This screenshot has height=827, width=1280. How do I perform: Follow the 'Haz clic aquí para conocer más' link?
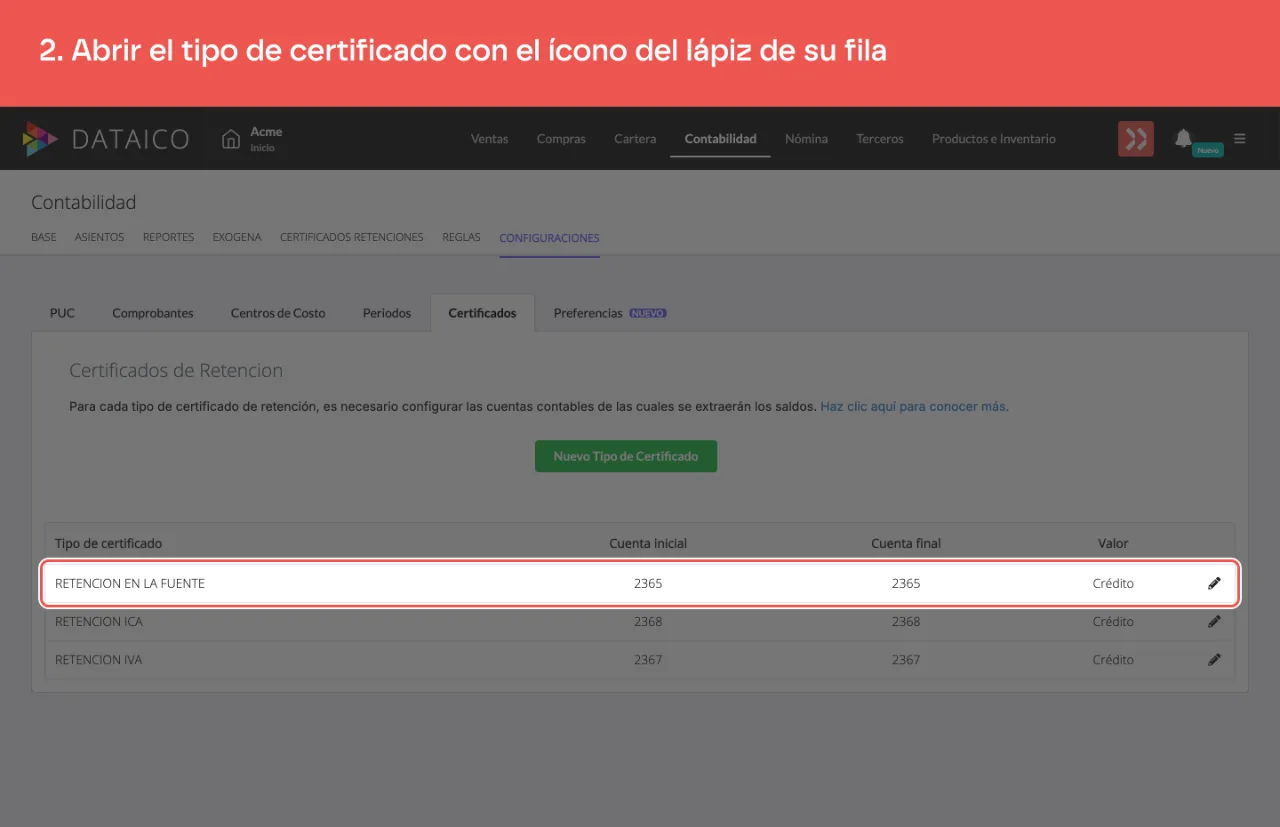point(915,407)
